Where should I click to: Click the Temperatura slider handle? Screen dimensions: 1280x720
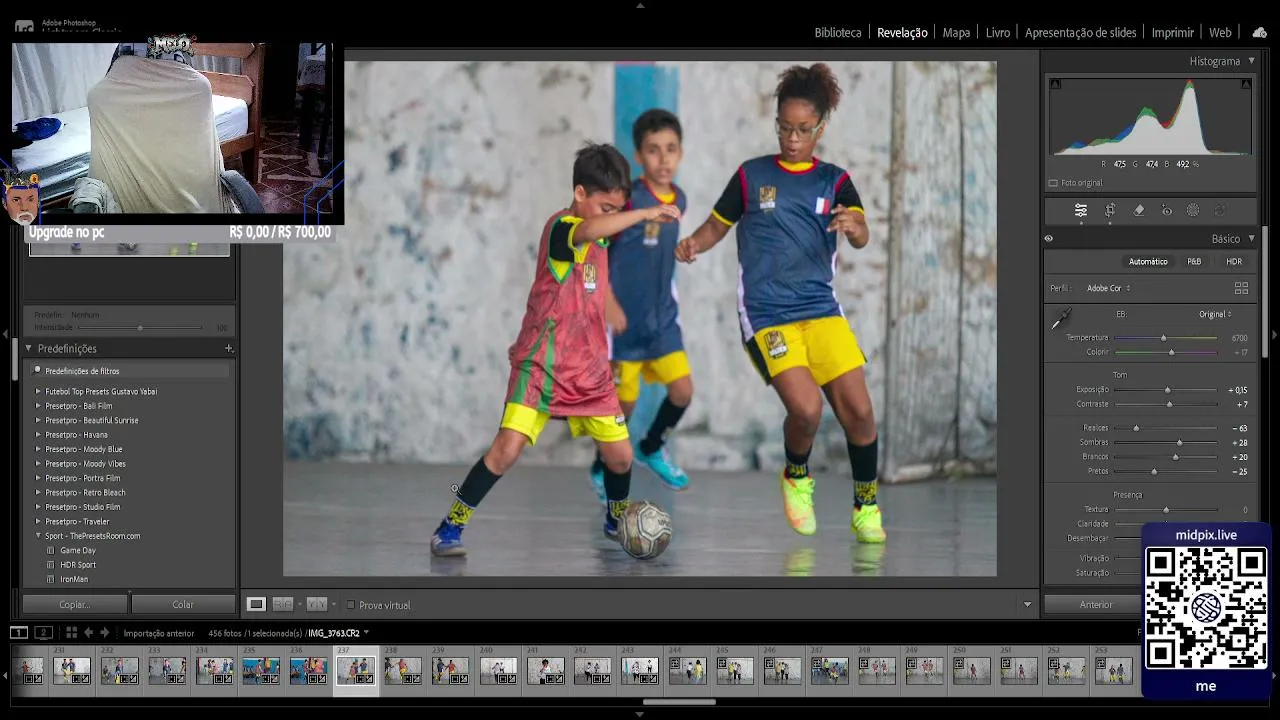point(1163,338)
